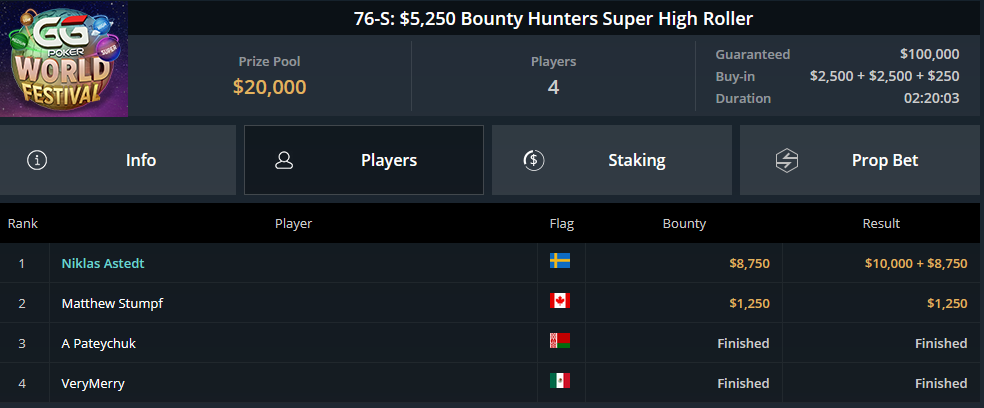This screenshot has width=984, height=408.
Task: Click the Info circle icon
Action: pyautogui.click(x=37, y=160)
